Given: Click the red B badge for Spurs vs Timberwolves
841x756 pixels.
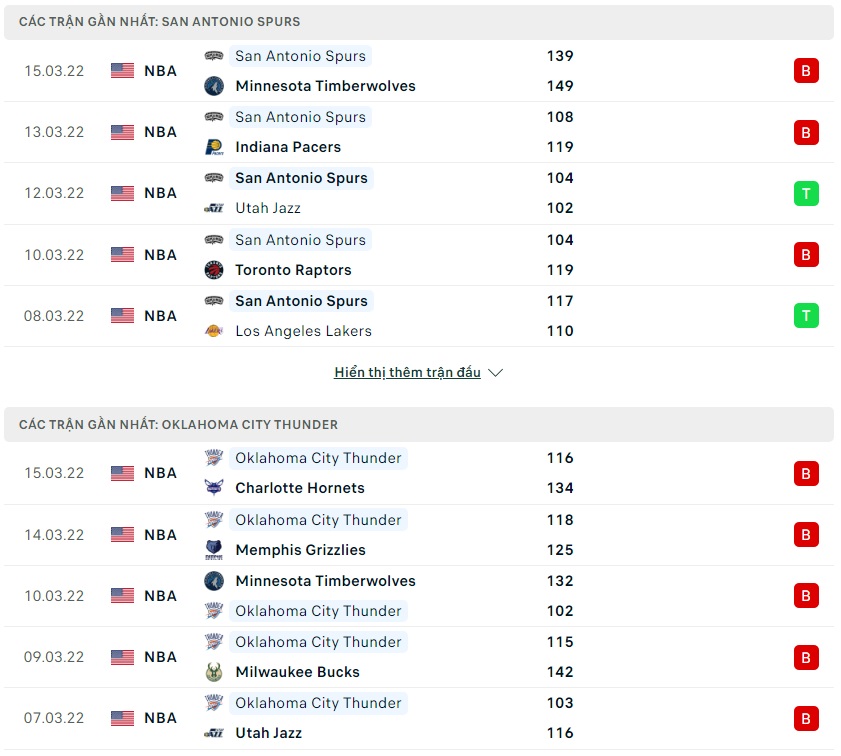Looking at the screenshot, I should click(x=806, y=71).
